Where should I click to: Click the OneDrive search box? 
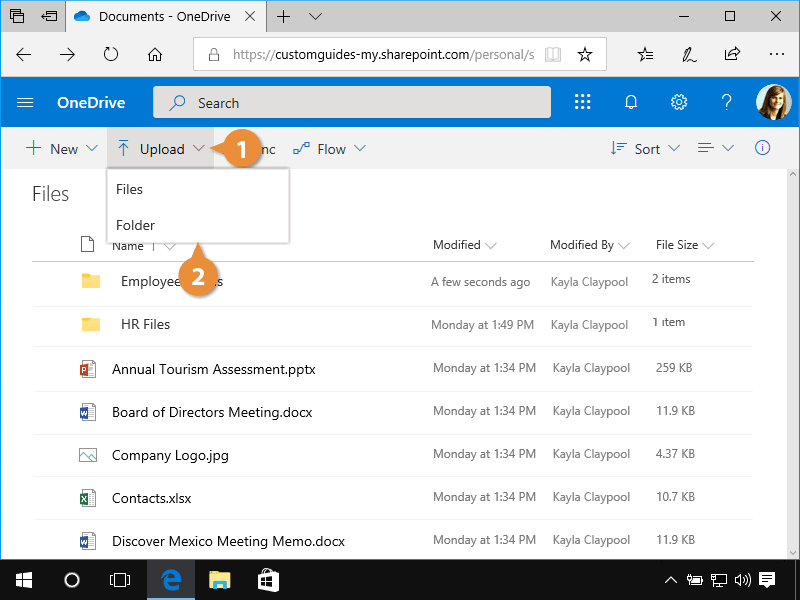352,103
